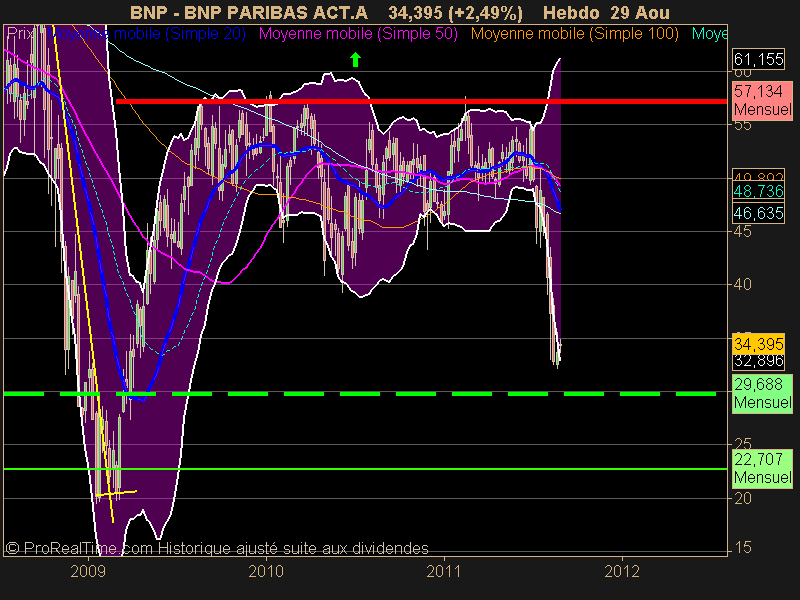This screenshot has height=600, width=800.
Task: Click the 2009 label on the time axis
Action: point(88,571)
